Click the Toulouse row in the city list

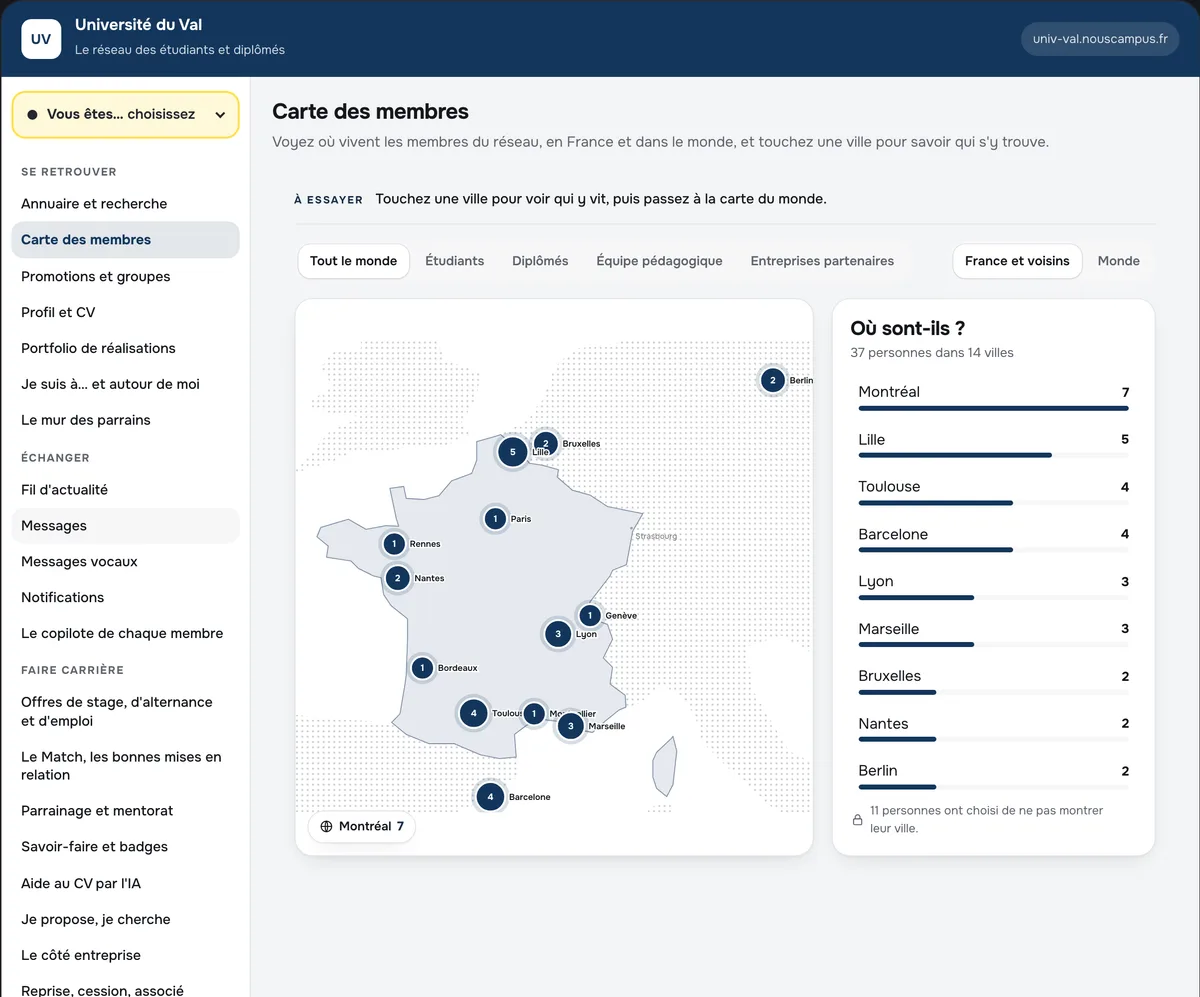pyautogui.click(x=993, y=491)
